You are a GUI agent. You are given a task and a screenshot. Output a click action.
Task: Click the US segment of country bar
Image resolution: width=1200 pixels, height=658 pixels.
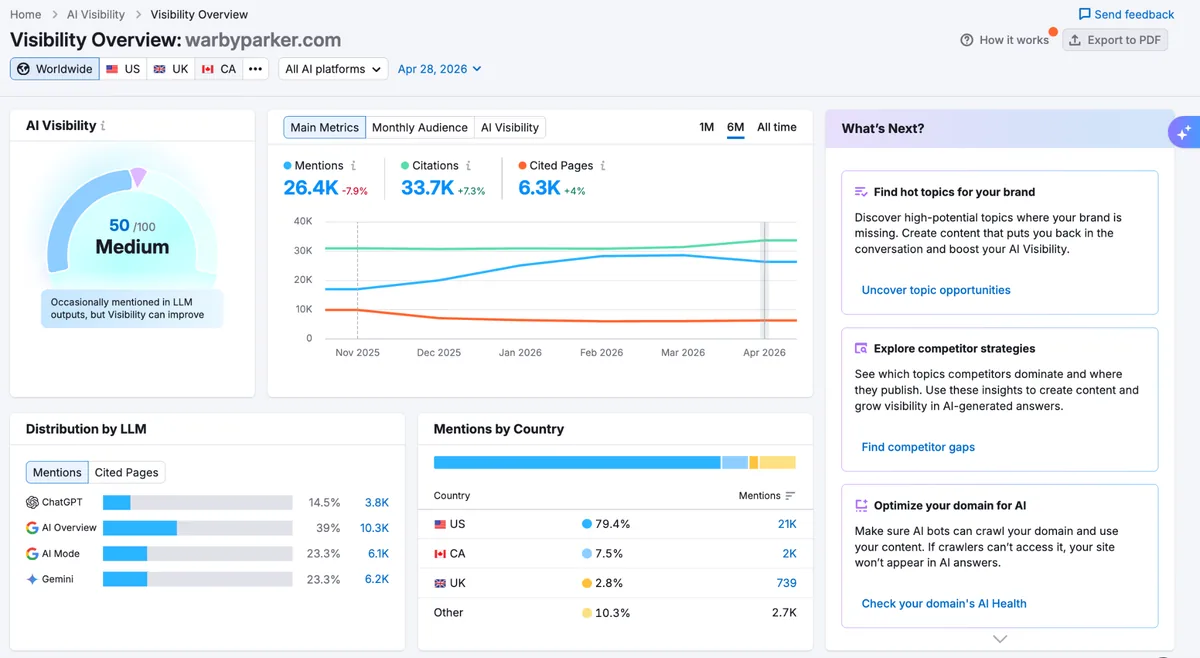pyautogui.click(x=577, y=463)
